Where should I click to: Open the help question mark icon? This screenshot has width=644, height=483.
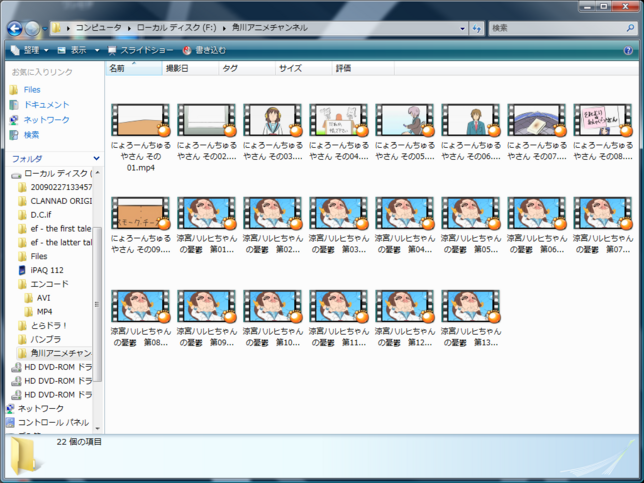point(628,51)
